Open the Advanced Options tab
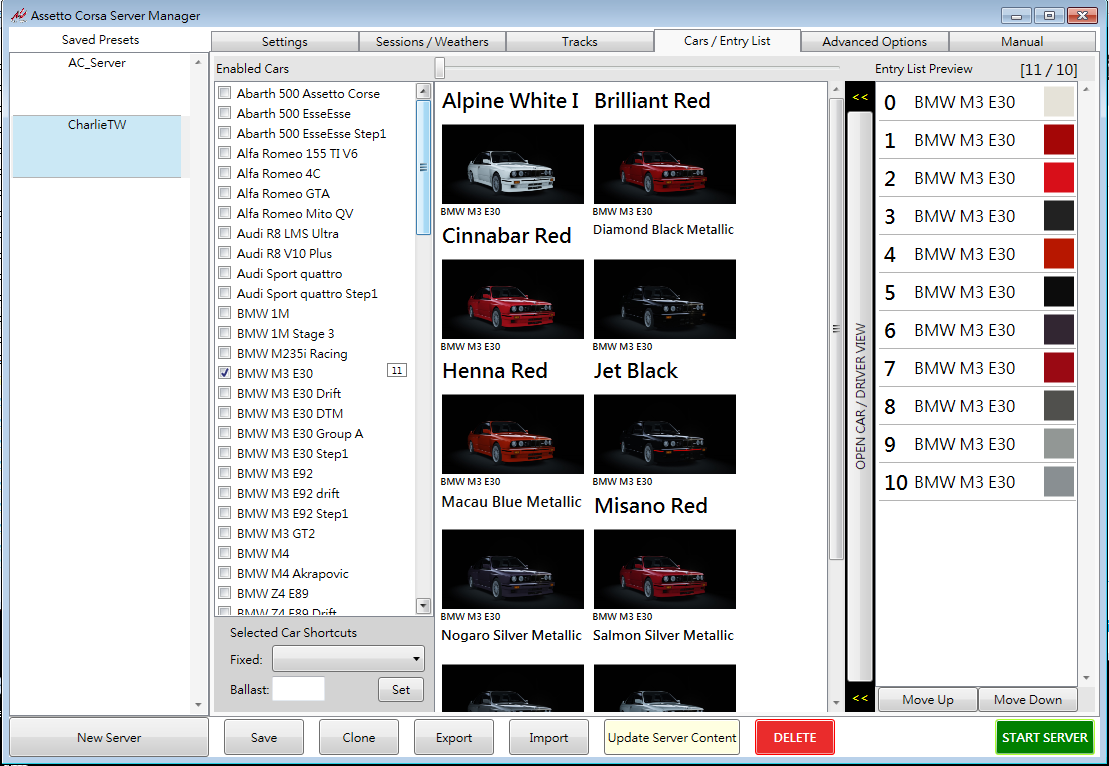The width and height of the screenshot is (1109, 766). (x=874, y=42)
